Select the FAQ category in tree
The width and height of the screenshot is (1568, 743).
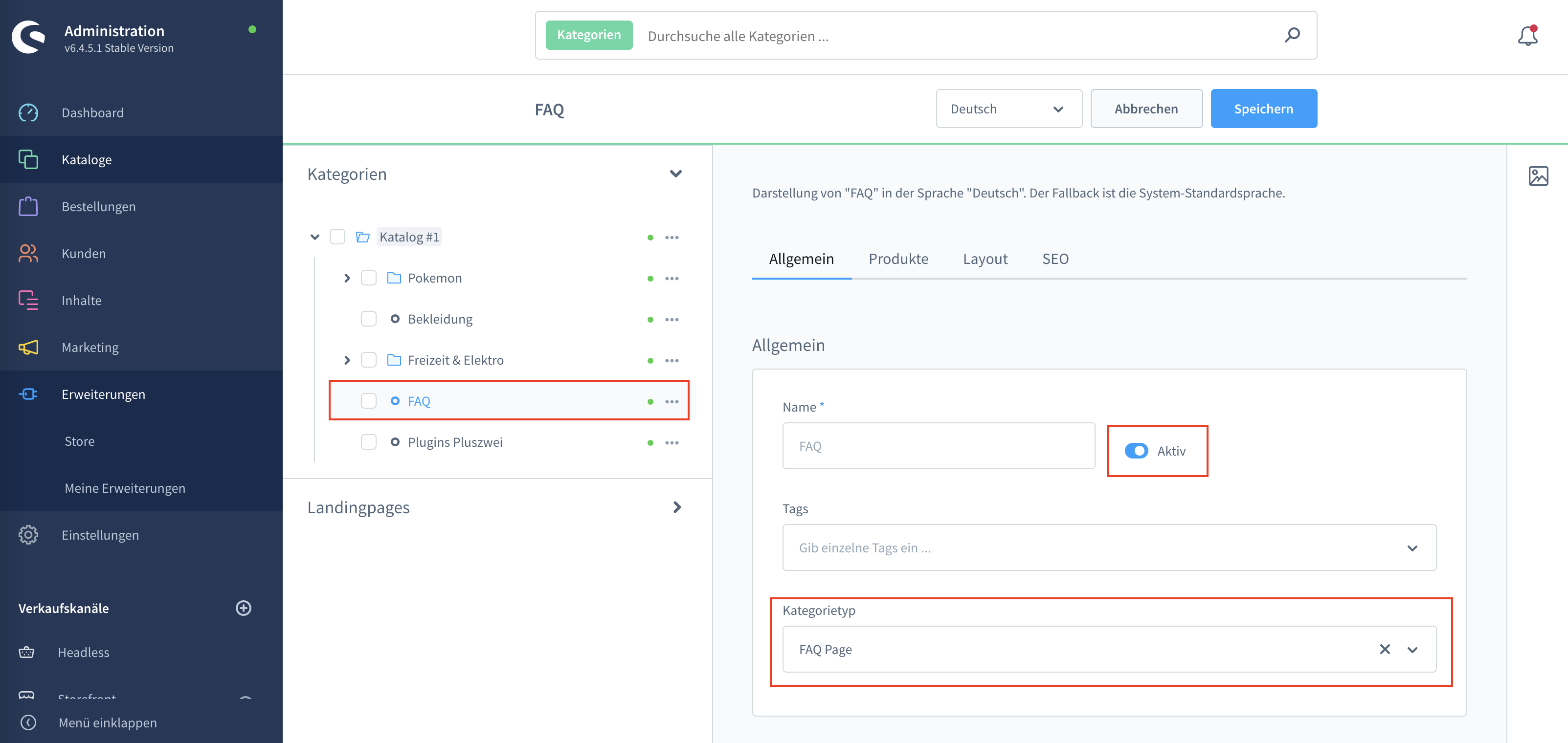[419, 401]
